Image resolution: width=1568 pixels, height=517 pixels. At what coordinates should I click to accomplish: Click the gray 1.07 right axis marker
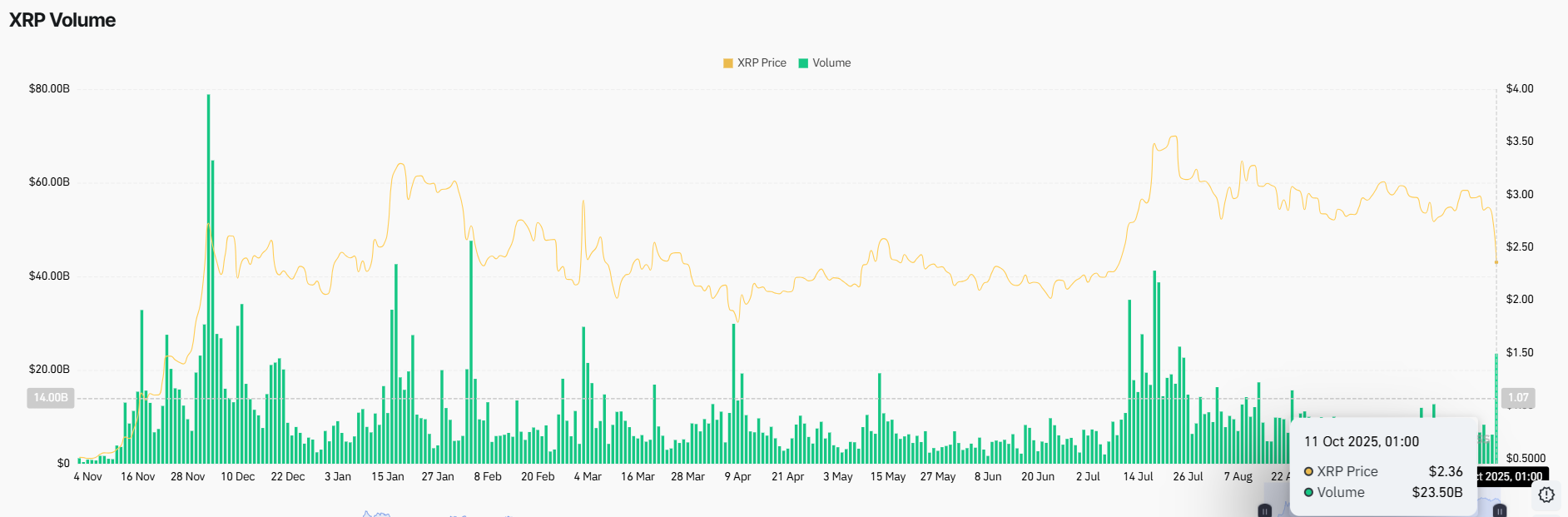1518,398
